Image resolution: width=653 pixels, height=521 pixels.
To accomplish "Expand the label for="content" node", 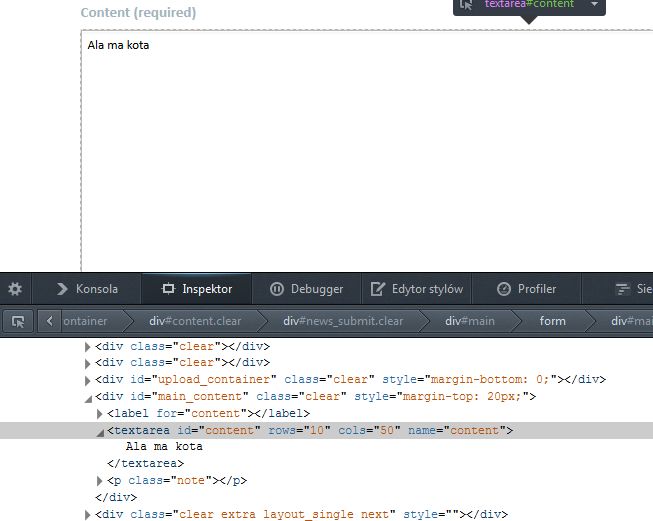I will (99, 414).
